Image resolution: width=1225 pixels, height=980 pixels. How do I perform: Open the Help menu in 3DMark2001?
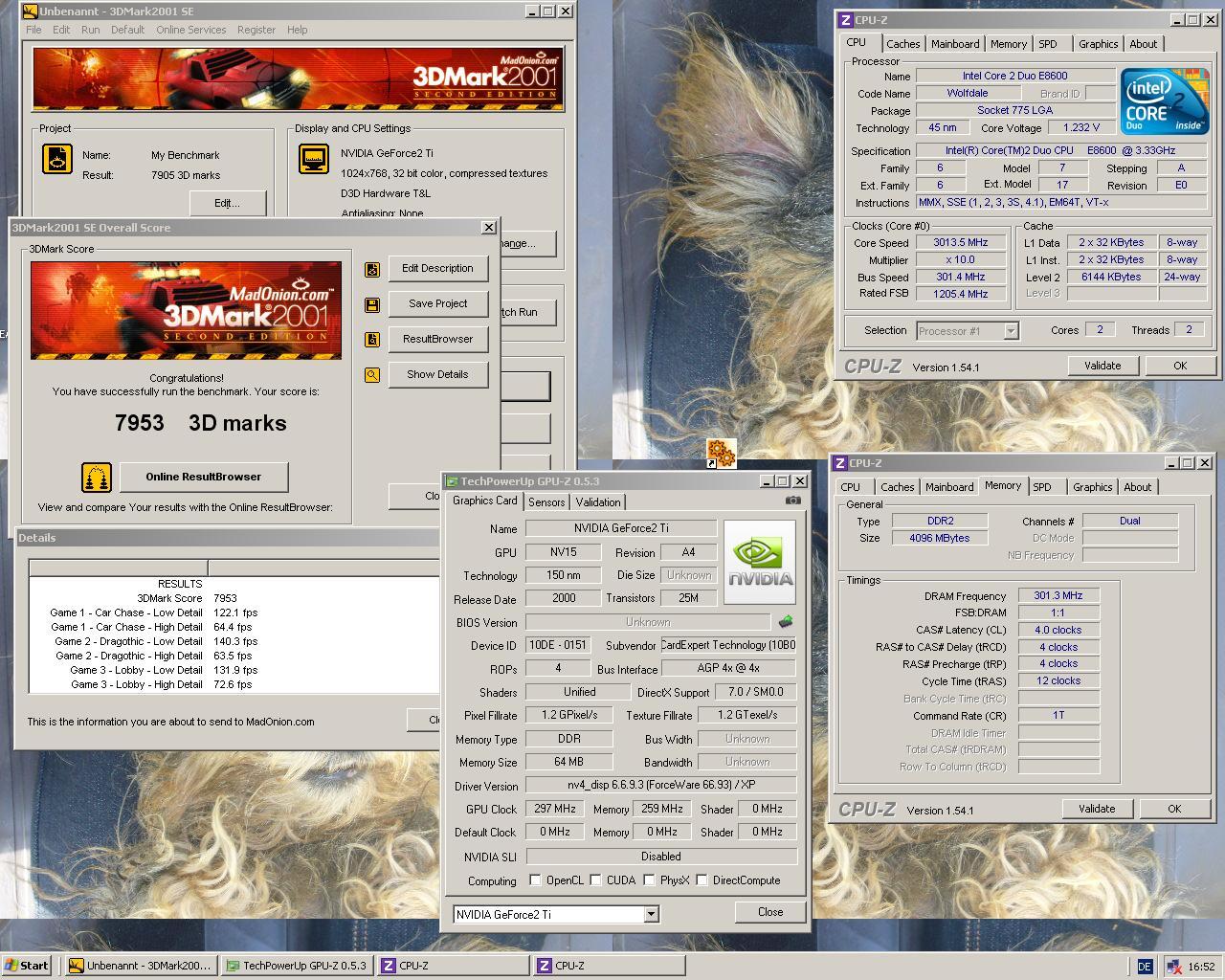(x=297, y=30)
